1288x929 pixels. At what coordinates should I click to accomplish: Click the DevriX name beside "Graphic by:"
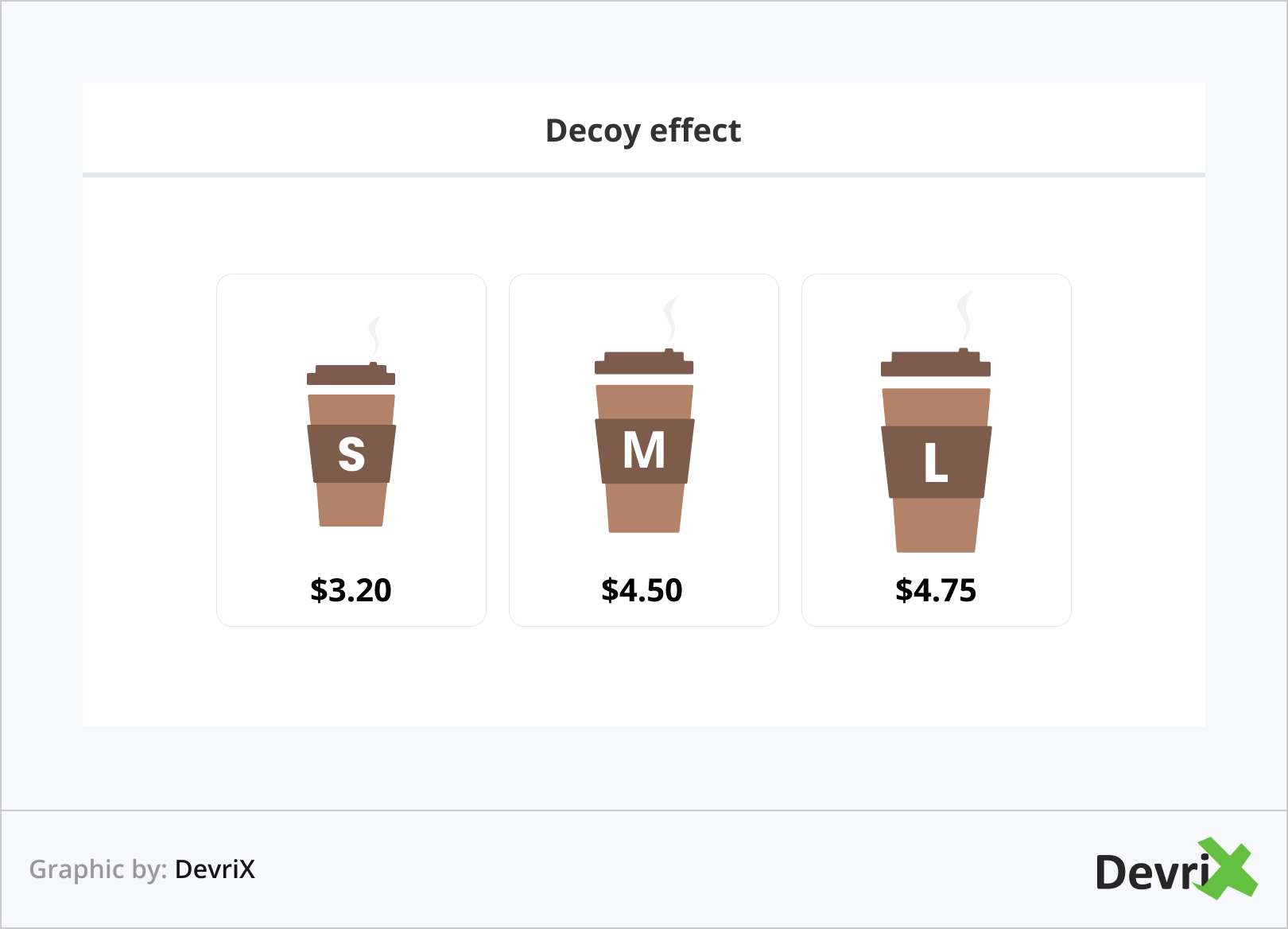click(x=215, y=869)
